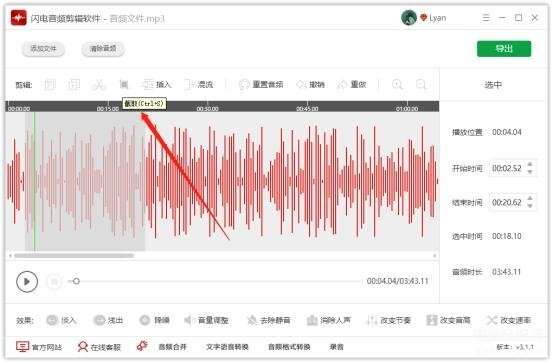Click the right scroll arrow below the waveform

(434, 256)
